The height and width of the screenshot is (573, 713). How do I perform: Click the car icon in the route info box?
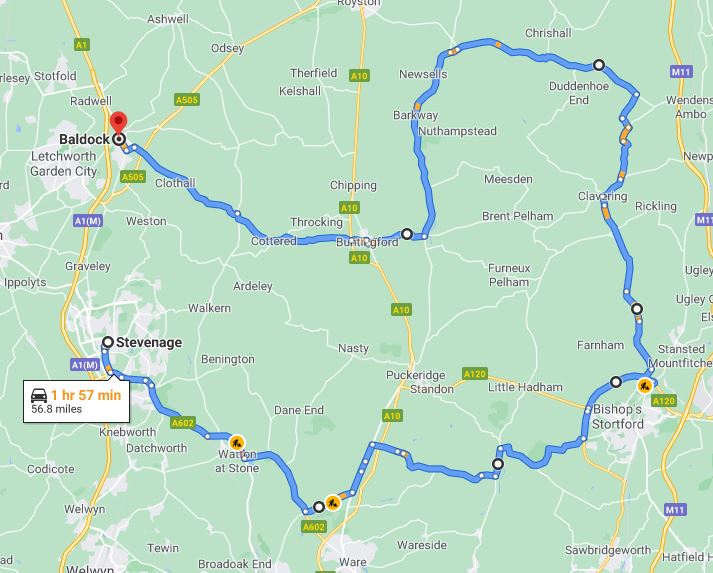click(x=39, y=396)
